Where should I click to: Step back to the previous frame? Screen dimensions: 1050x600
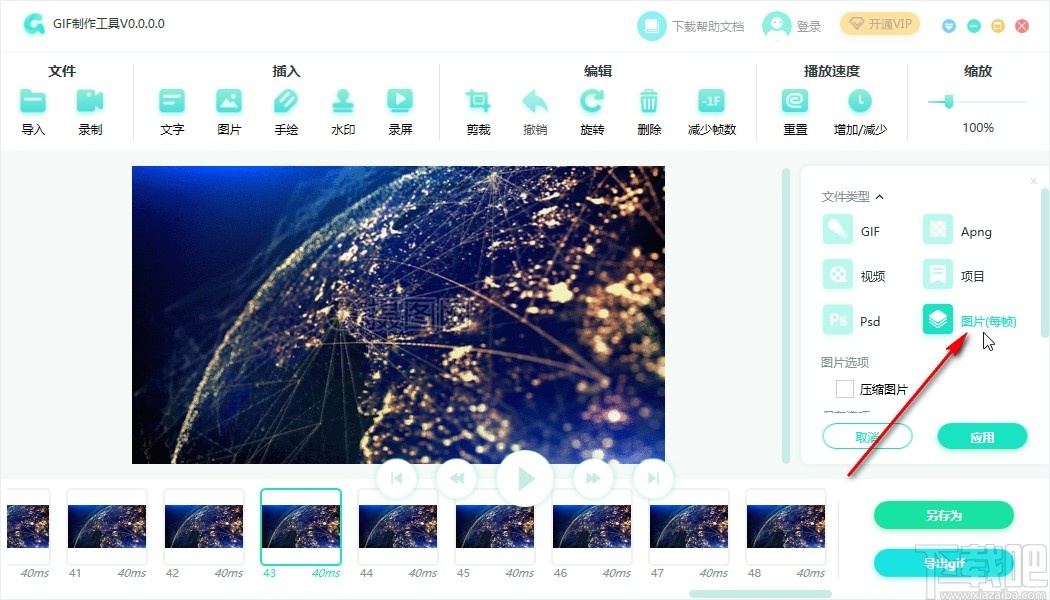457,477
